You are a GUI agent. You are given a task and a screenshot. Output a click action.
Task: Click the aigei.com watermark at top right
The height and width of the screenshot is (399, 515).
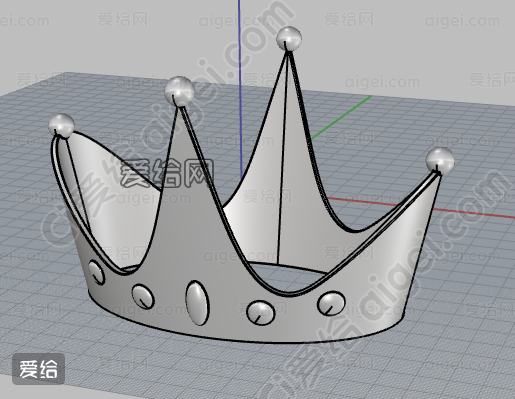pos(462,21)
